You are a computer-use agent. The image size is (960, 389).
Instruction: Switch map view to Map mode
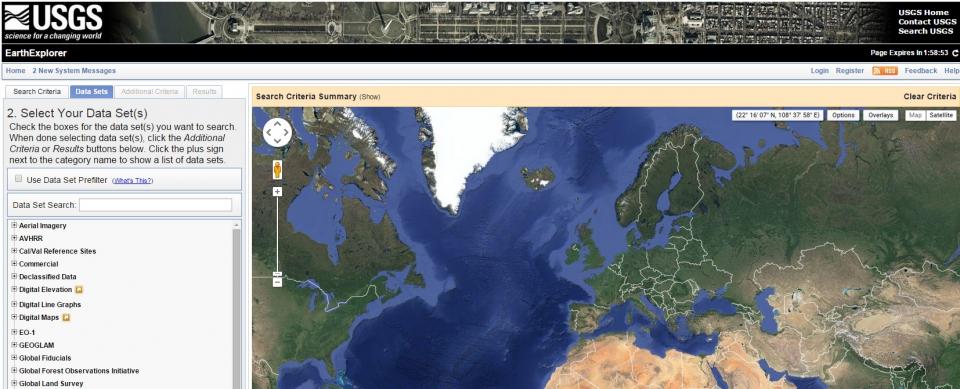(x=915, y=115)
